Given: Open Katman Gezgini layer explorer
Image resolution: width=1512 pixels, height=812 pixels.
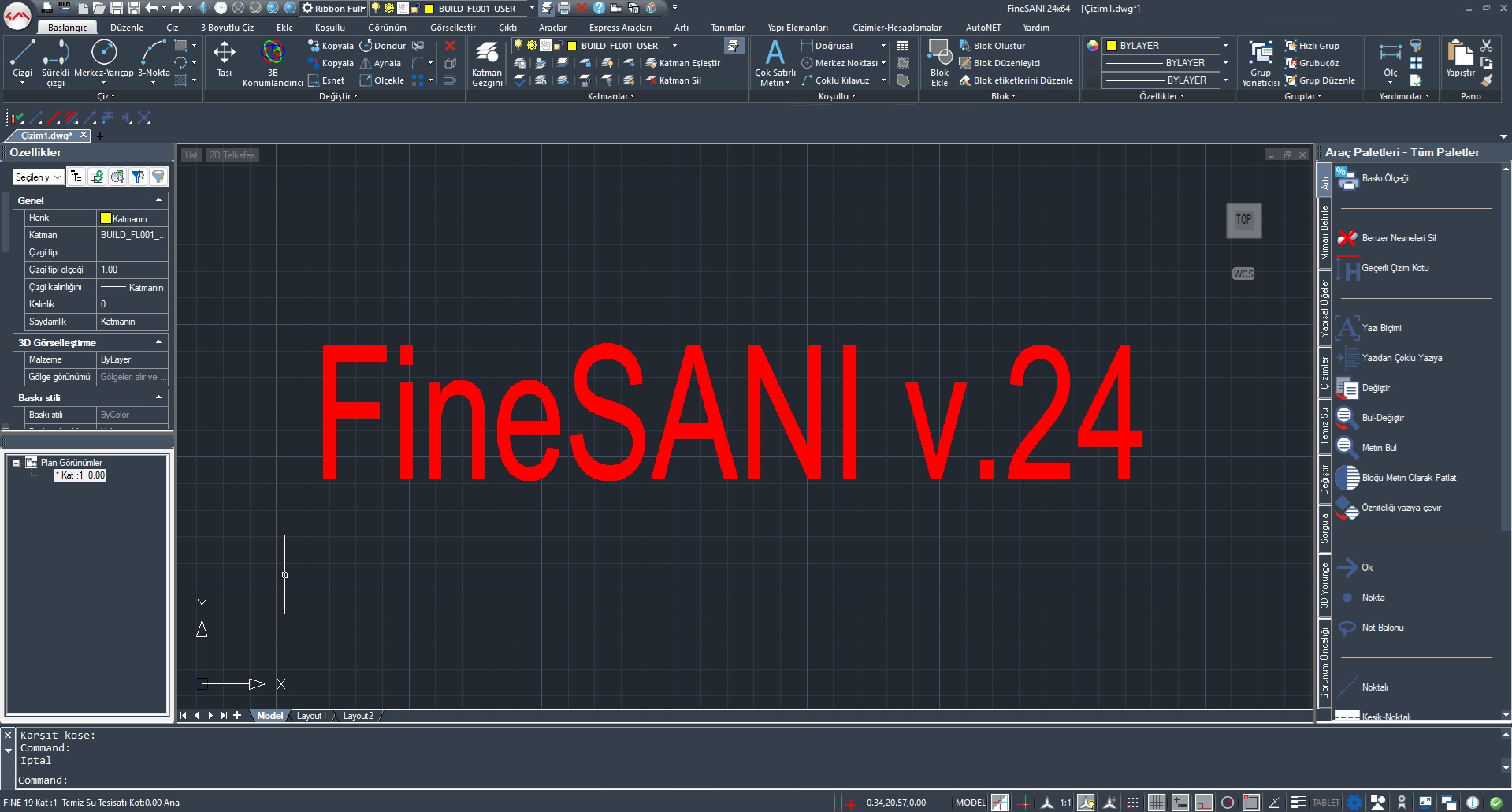Looking at the screenshot, I should (487, 62).
